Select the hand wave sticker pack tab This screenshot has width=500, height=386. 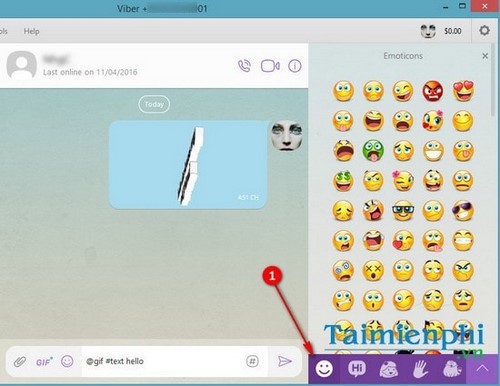(421, 369)
